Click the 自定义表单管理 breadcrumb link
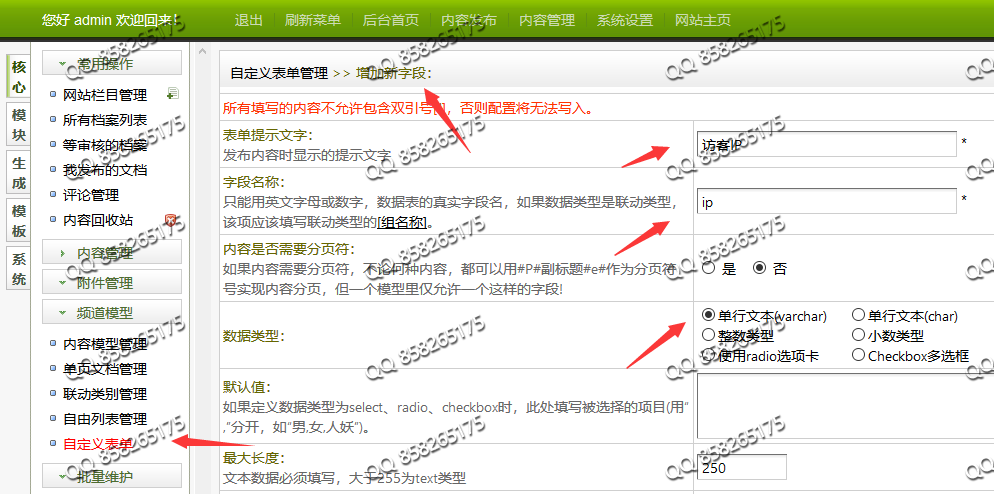Viewport: 994px width, 494px height. coord(279,73)
